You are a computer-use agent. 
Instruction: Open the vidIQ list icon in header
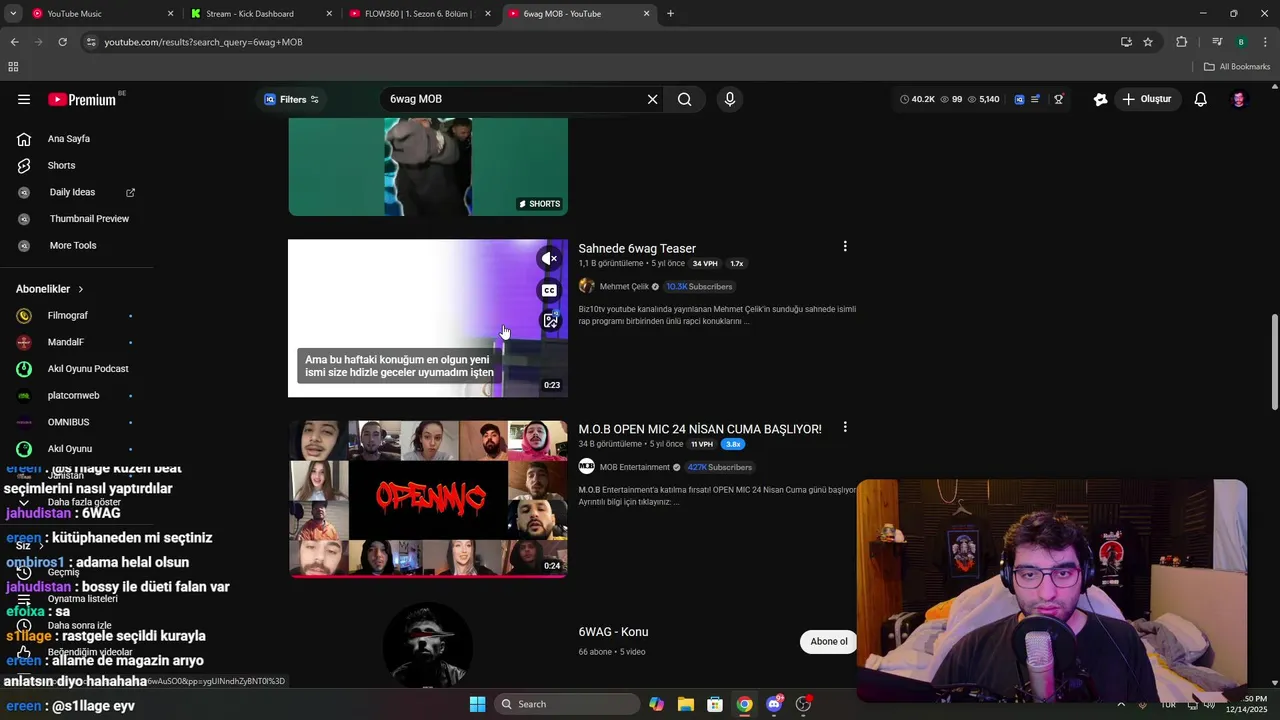pos(1036,99)
